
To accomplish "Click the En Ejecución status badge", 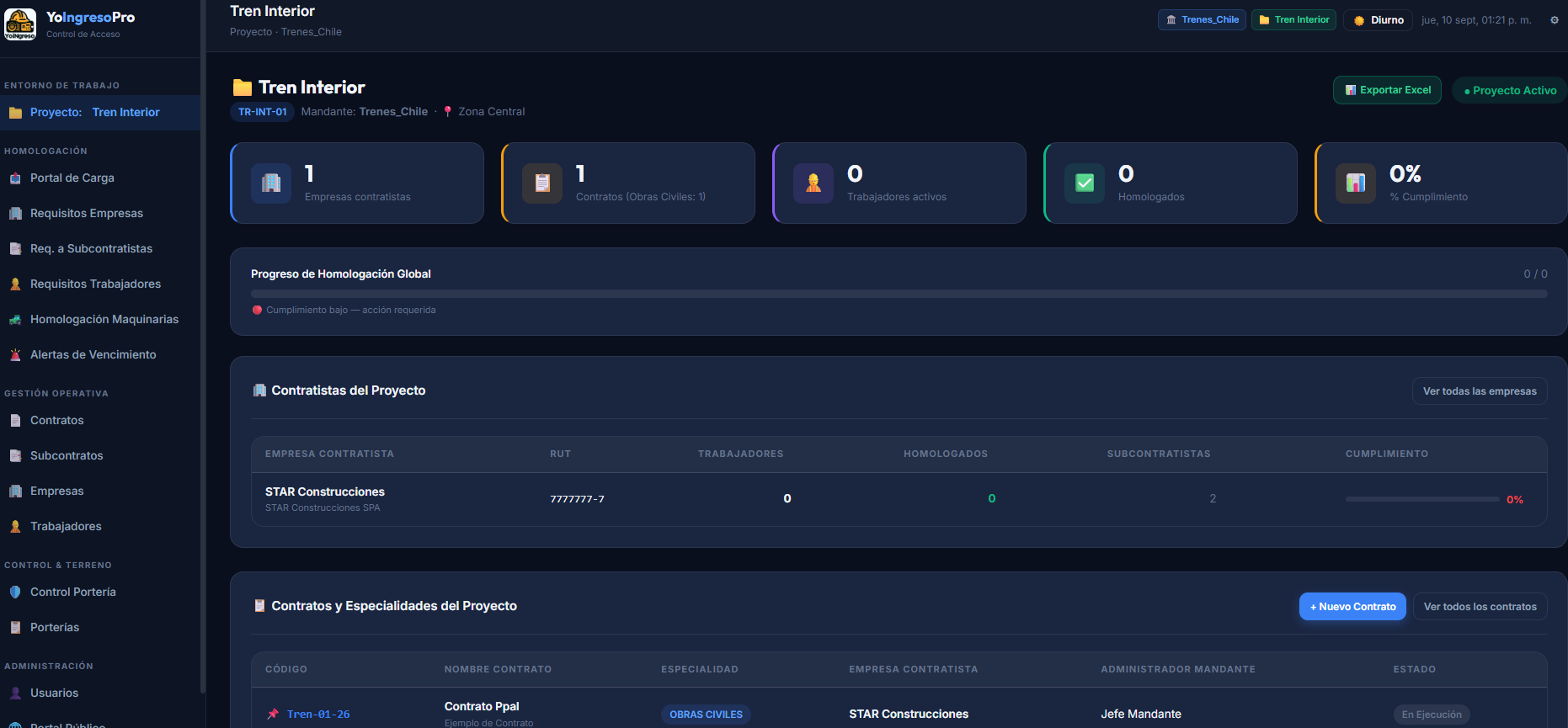I will tap(1432, 715).
